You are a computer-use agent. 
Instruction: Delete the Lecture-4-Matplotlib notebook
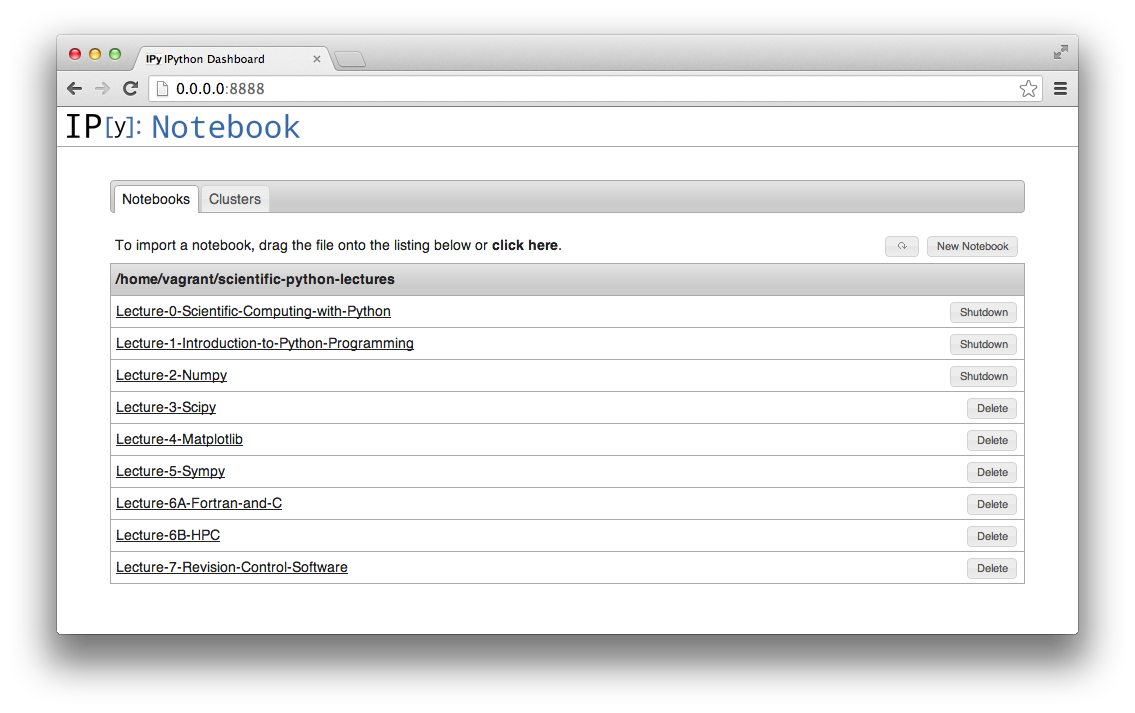pyautogui.click(x=992, y=440)
